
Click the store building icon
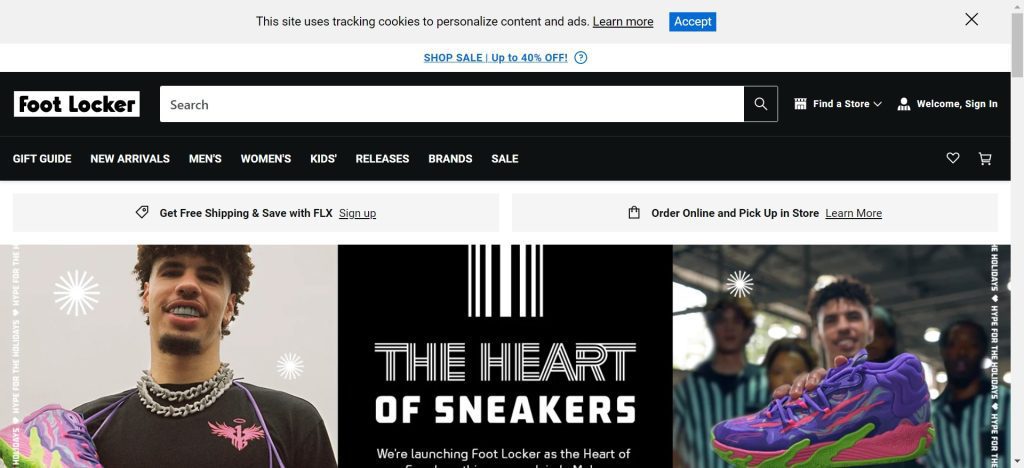pyautogui.click(x=800, y=104)
